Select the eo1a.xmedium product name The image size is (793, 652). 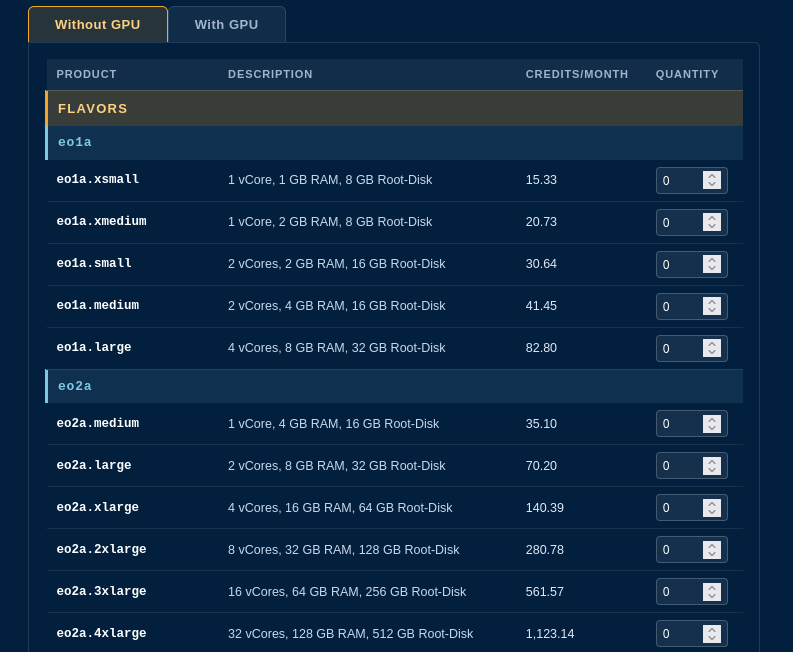(x=101, y=221)
